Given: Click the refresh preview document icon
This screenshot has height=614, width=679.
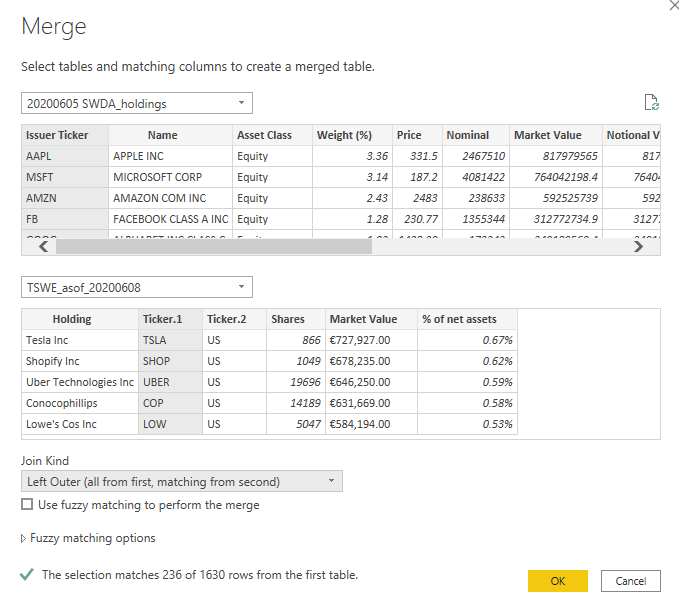Looking at the screenshot, I should 651,103.
